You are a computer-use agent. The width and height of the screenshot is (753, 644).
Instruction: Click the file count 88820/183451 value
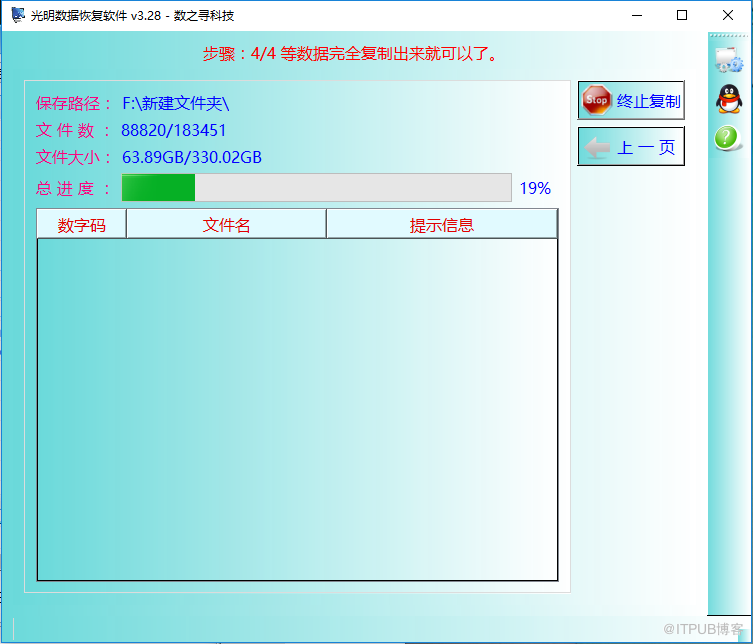[173, 130]
